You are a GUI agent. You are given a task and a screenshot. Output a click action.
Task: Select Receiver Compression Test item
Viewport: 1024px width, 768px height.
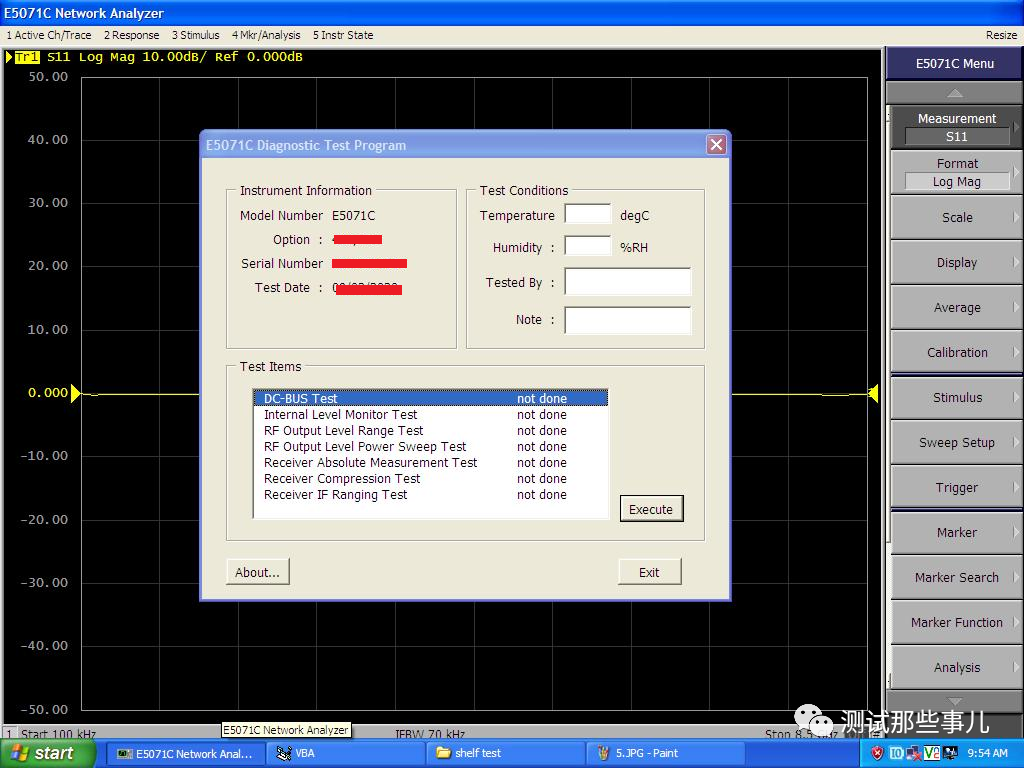[x=430, y=478]
